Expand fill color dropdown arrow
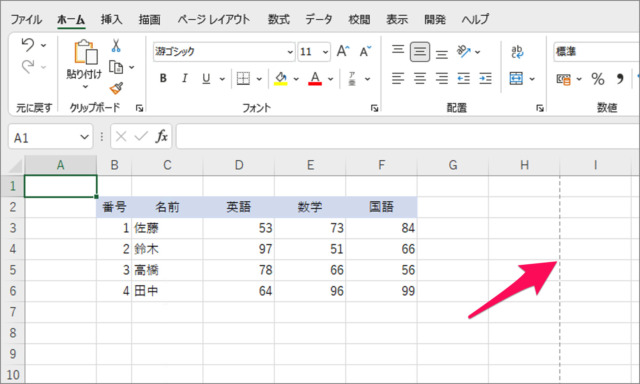 (x=296, y=79)
